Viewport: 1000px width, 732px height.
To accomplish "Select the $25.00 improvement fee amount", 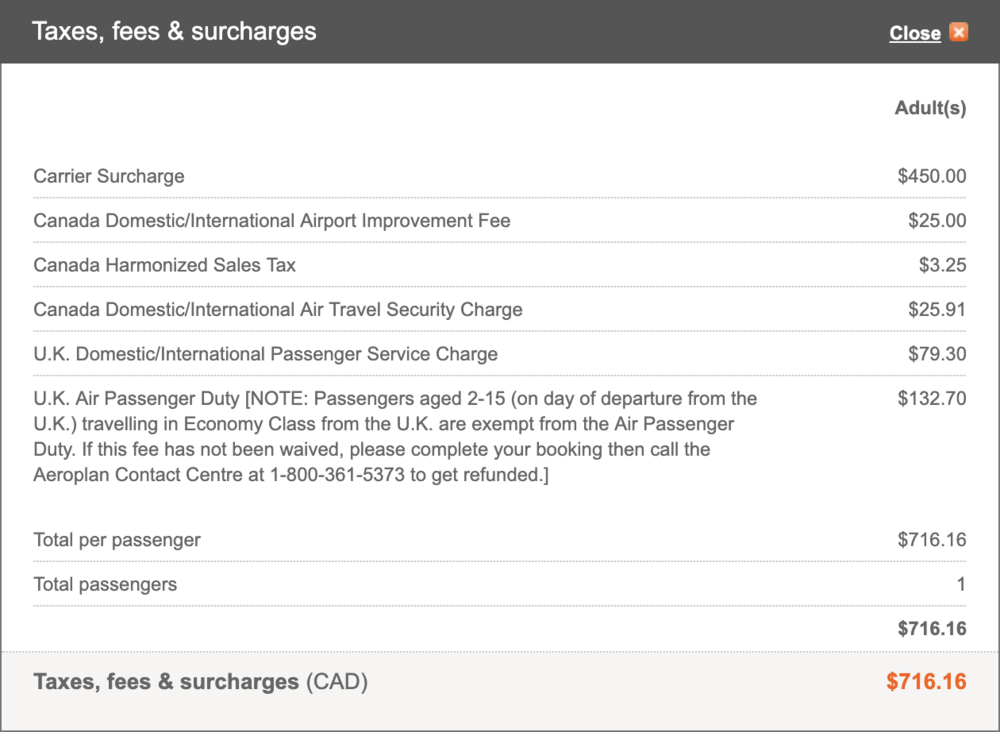I will pyautogui.click(x=937, y=220).
